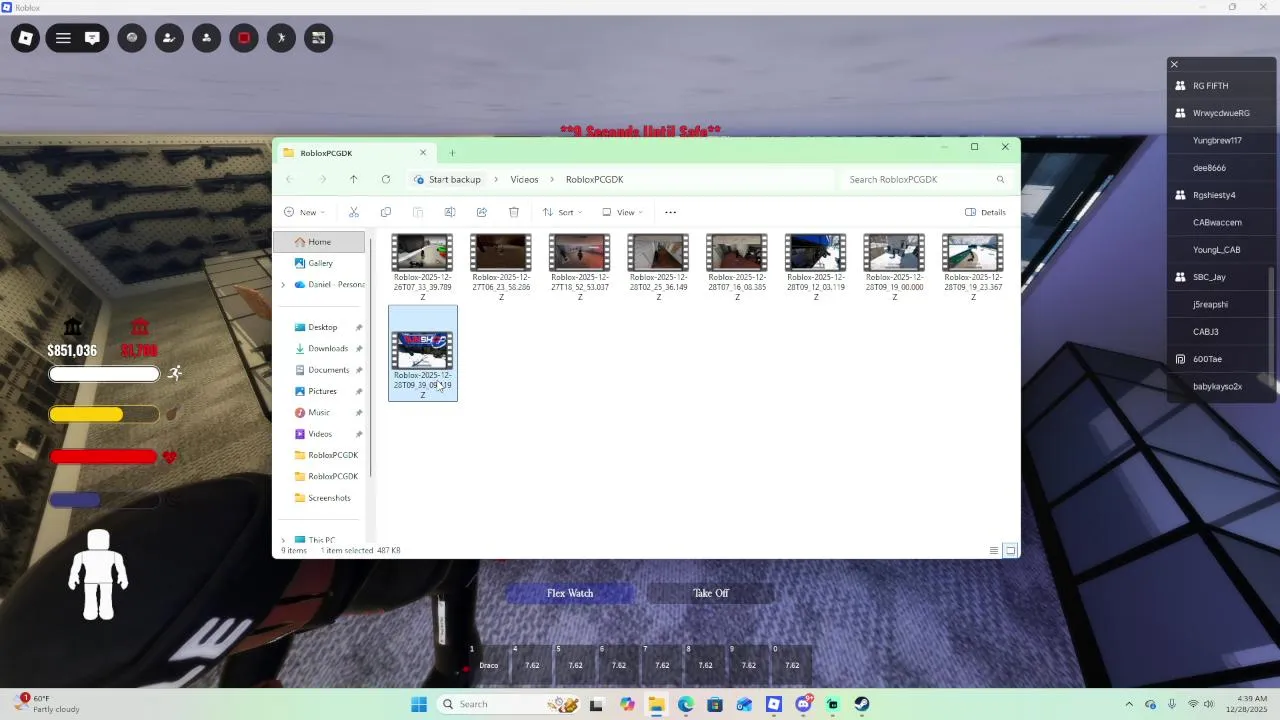Open Pictures quick access folder
The image size is (1280, 720).
pos(322,391)
